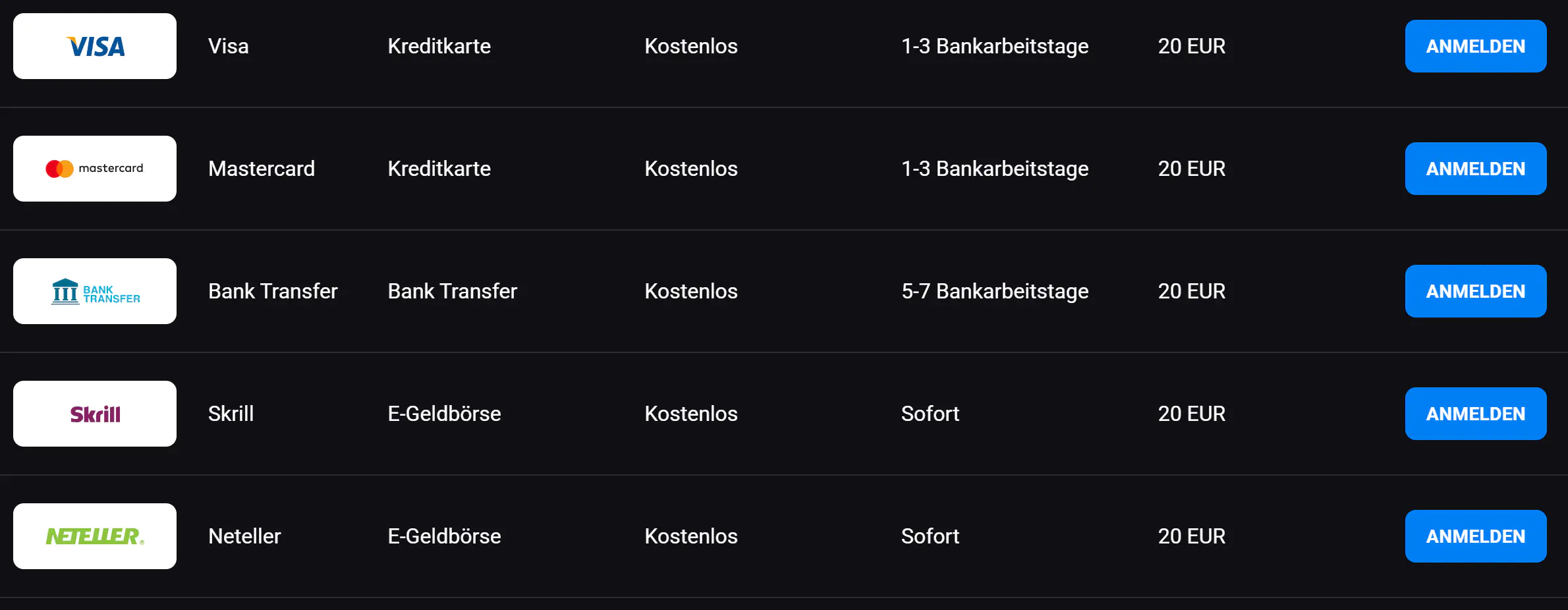Click Kreditkarte type in Visa row
This screenshot has width=1568, height=610.
pyautogui.click(x=439, y=46)
